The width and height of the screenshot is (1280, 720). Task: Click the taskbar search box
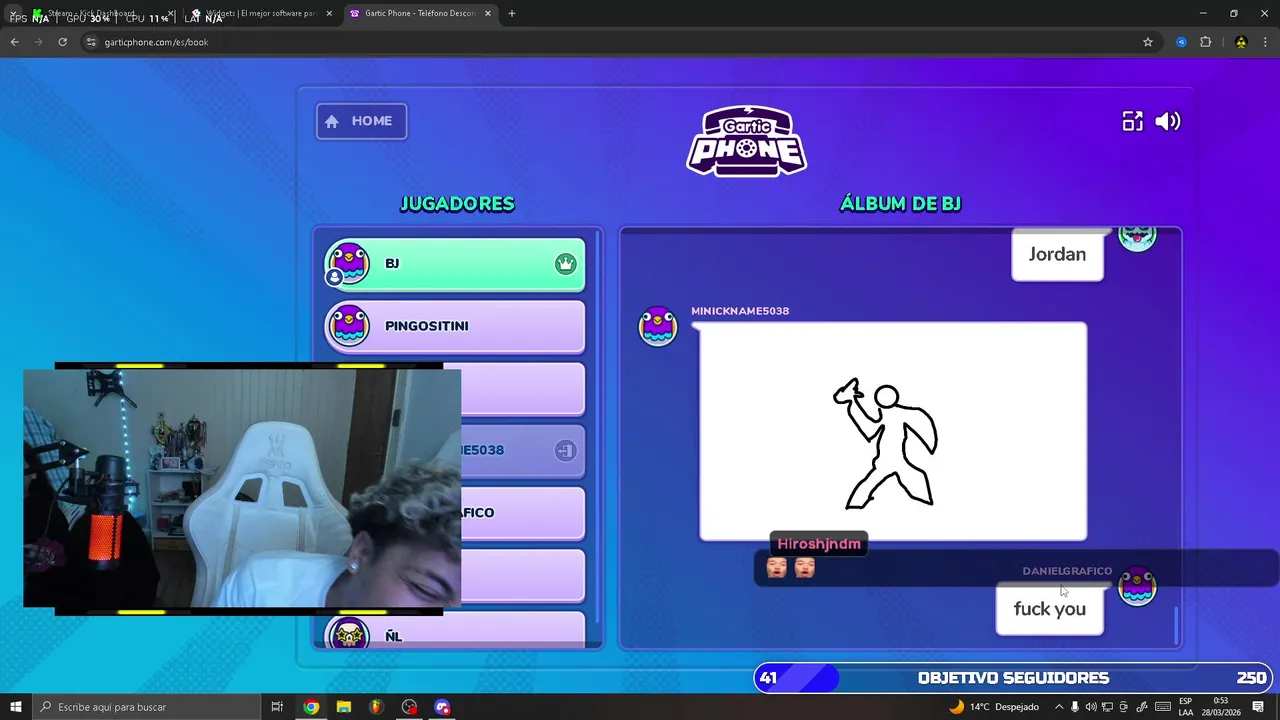click(146, 707)
